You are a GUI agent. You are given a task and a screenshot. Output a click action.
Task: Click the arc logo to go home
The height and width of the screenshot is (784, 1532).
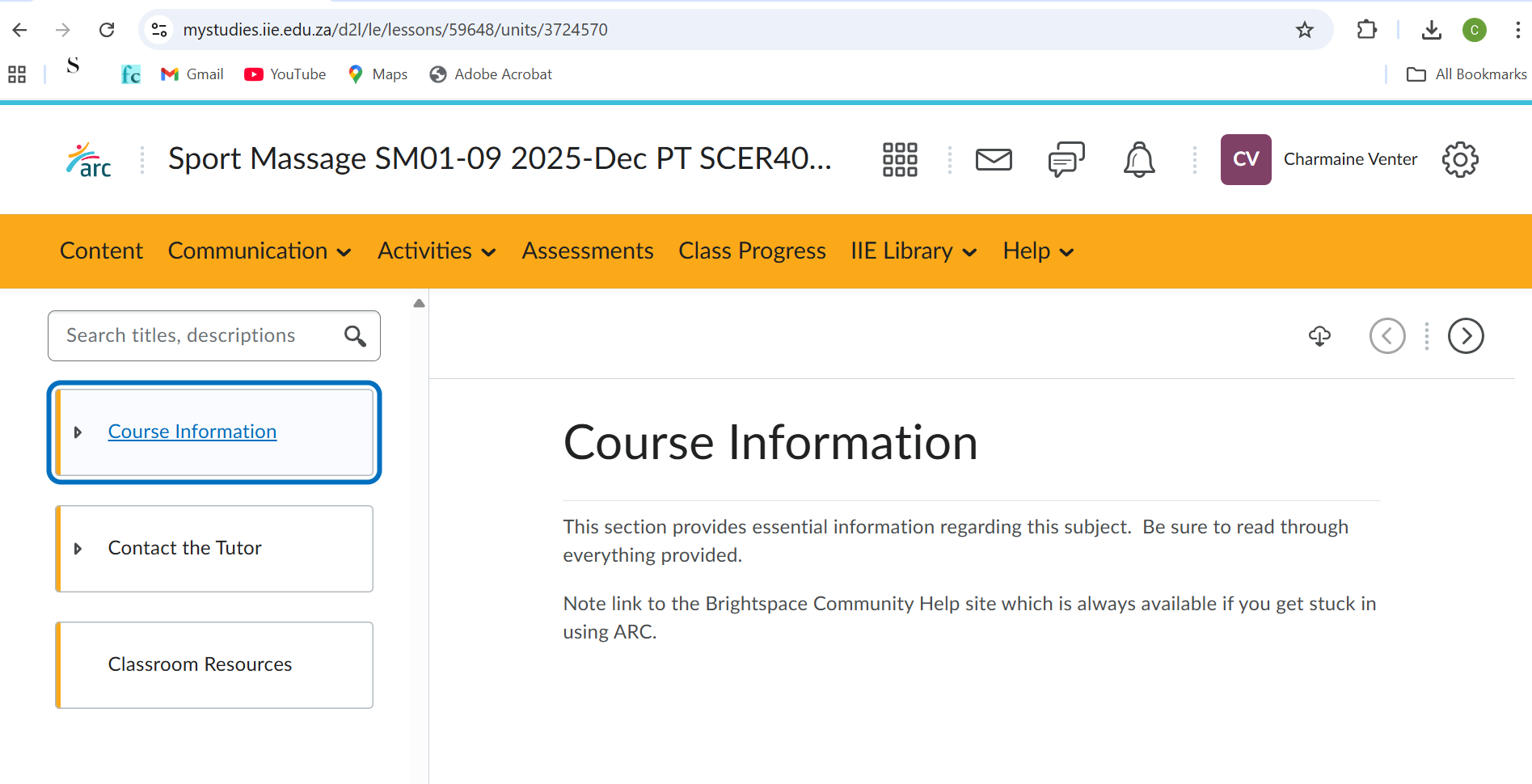[x=87, y=159]
